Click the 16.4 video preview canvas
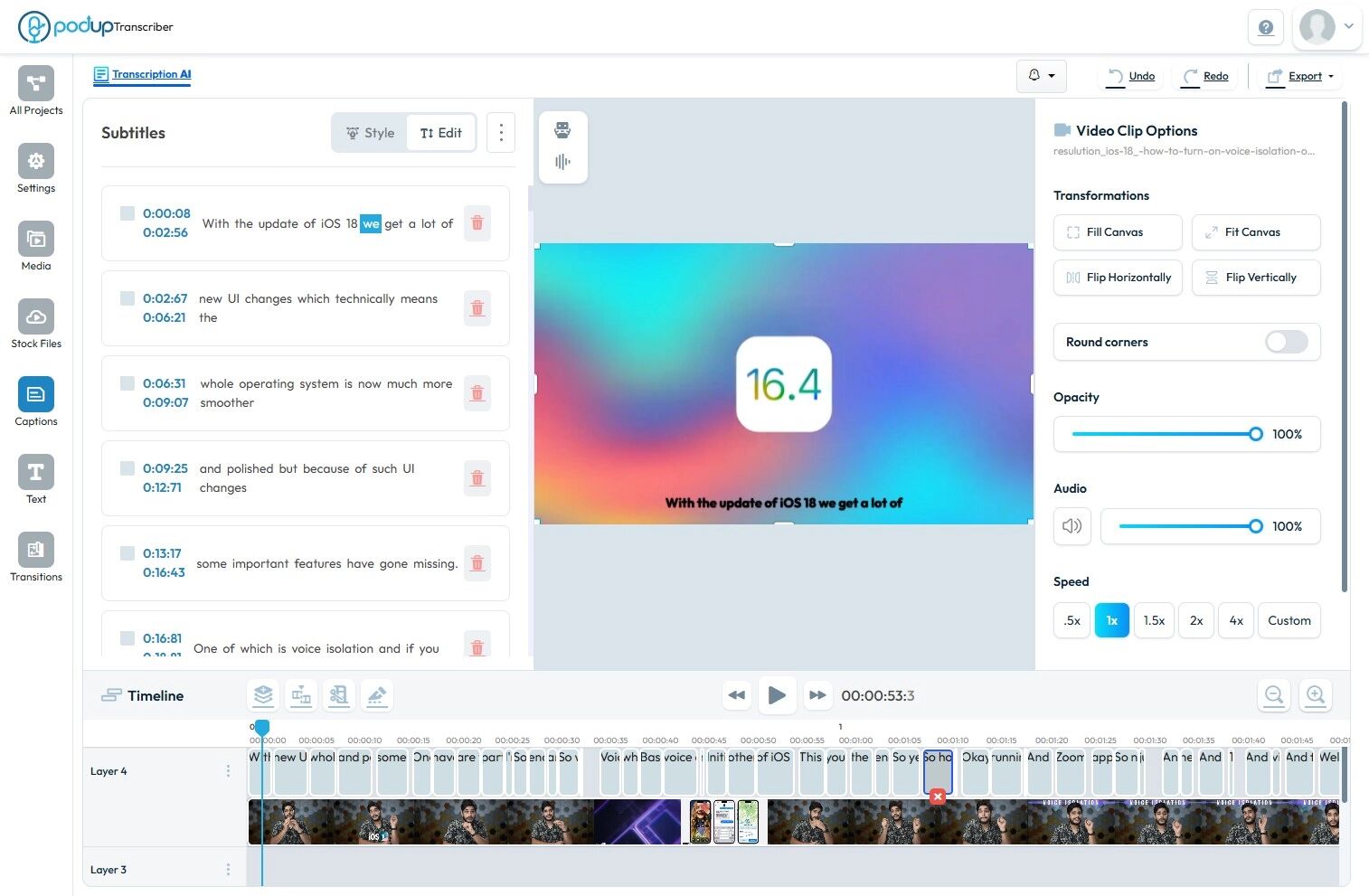 coord(784,384)
